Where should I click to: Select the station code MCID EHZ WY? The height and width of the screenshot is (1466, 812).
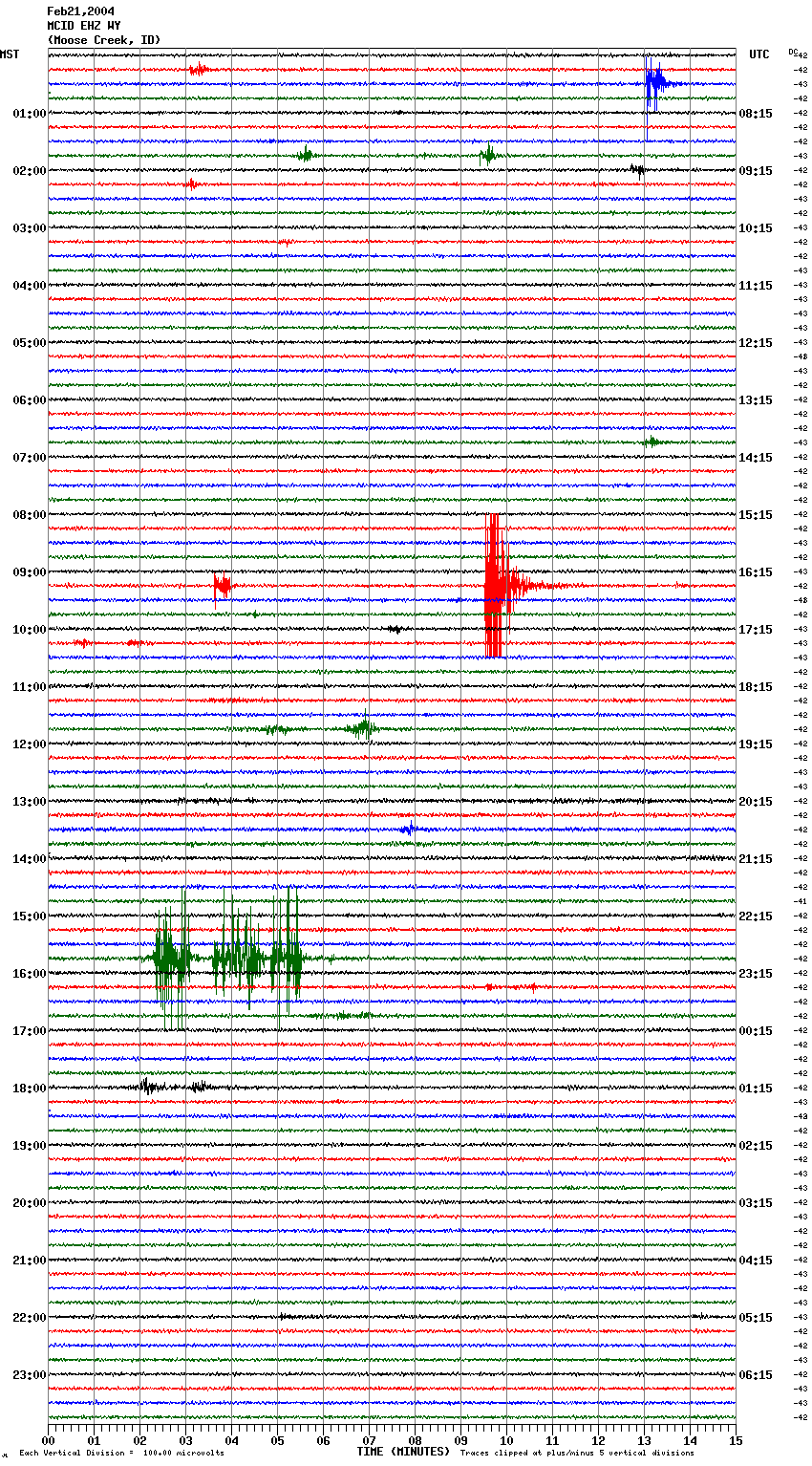[84, 26]
